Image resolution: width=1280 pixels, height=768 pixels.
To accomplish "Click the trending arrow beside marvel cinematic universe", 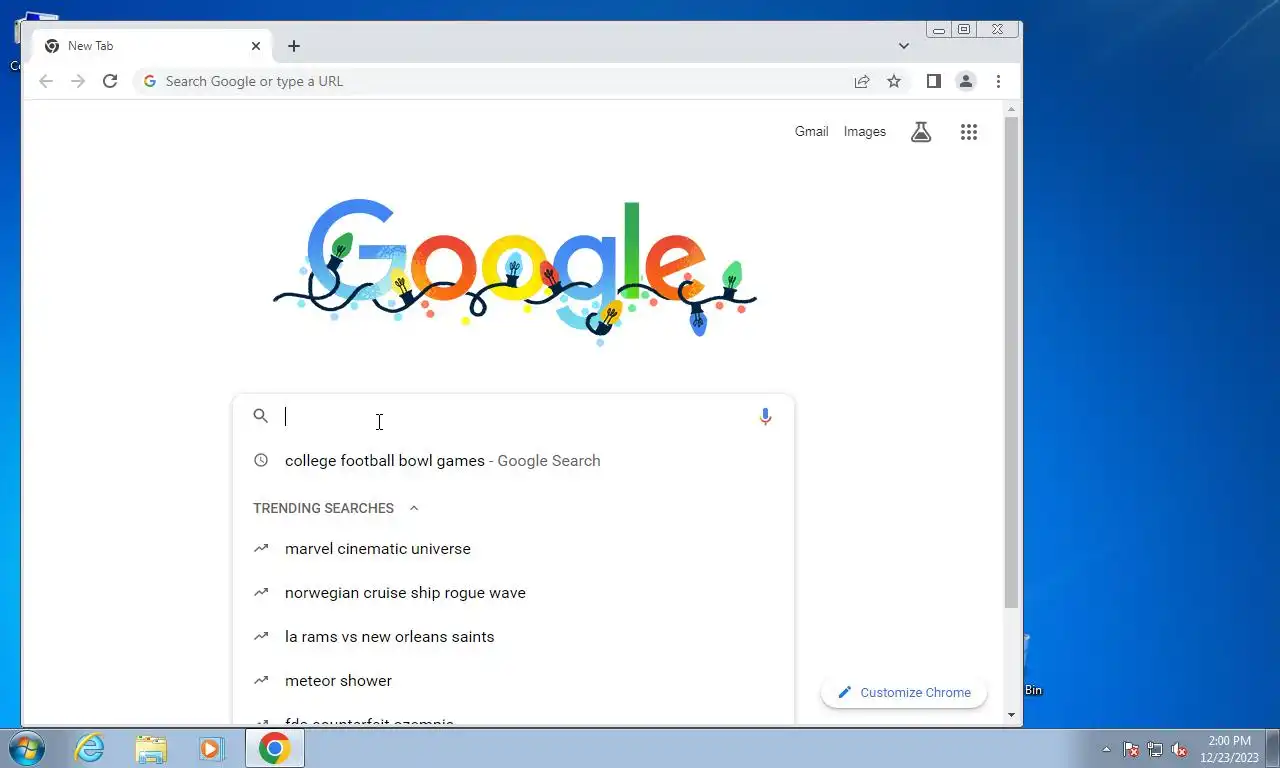I will tap(261, 548).
